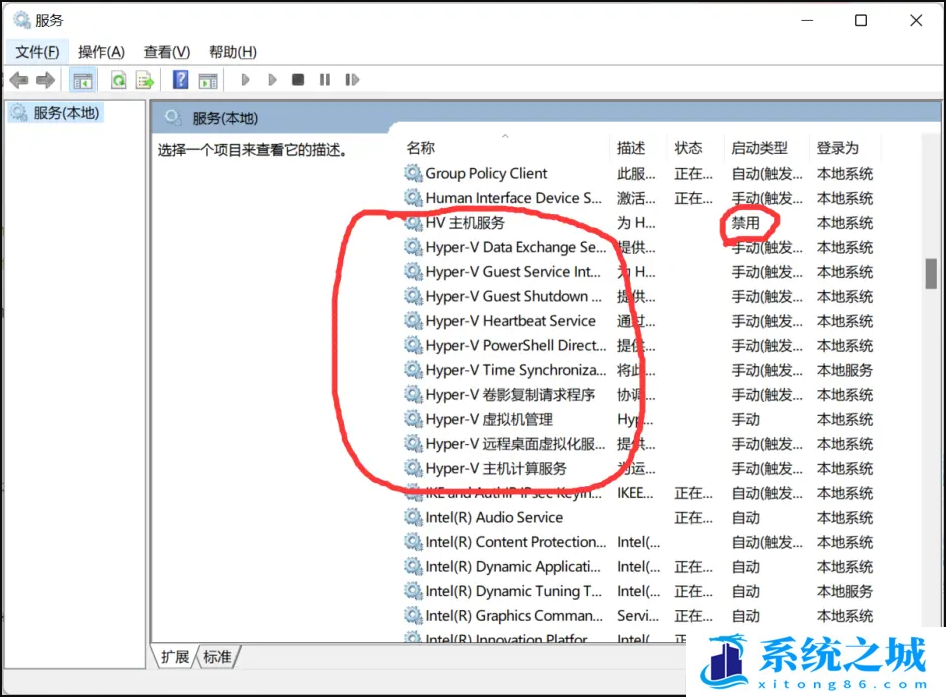Click gear icon beside Hyper-V 虚拟机管理
Image resolution: width=946 pixels, height=697 pixels.
point(413,419)
